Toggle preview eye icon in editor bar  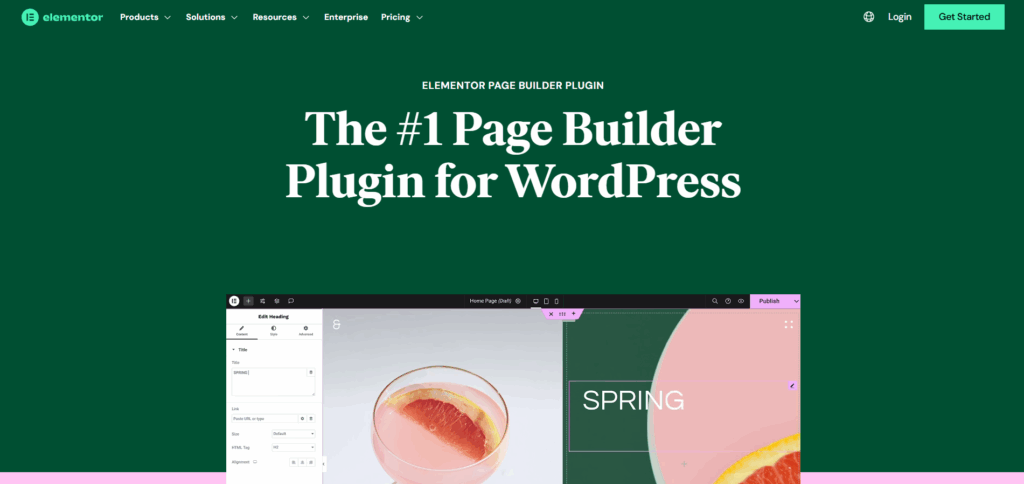click(741, 301)
